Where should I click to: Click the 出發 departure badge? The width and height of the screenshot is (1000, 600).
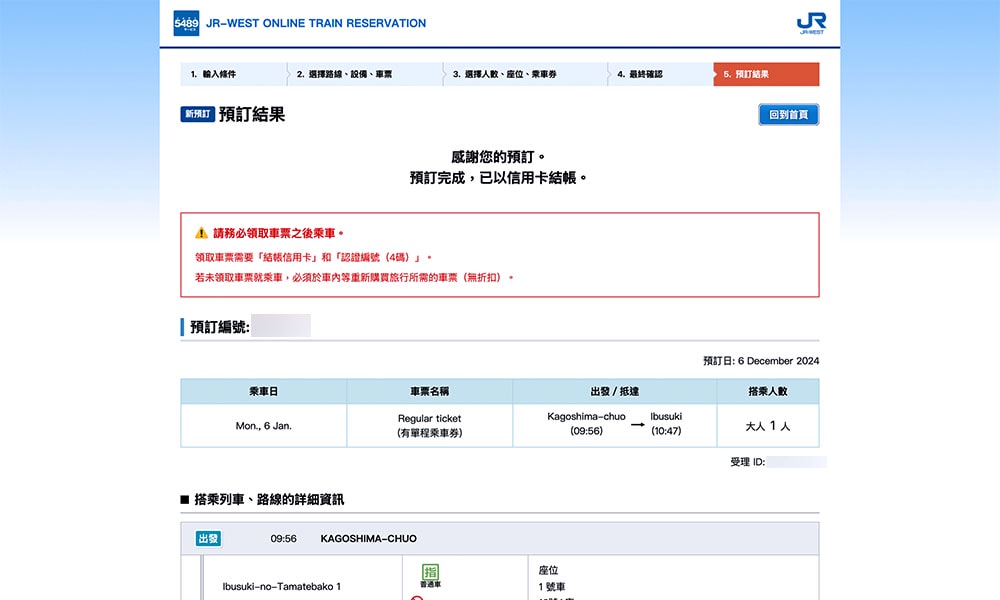pos(208,539)
